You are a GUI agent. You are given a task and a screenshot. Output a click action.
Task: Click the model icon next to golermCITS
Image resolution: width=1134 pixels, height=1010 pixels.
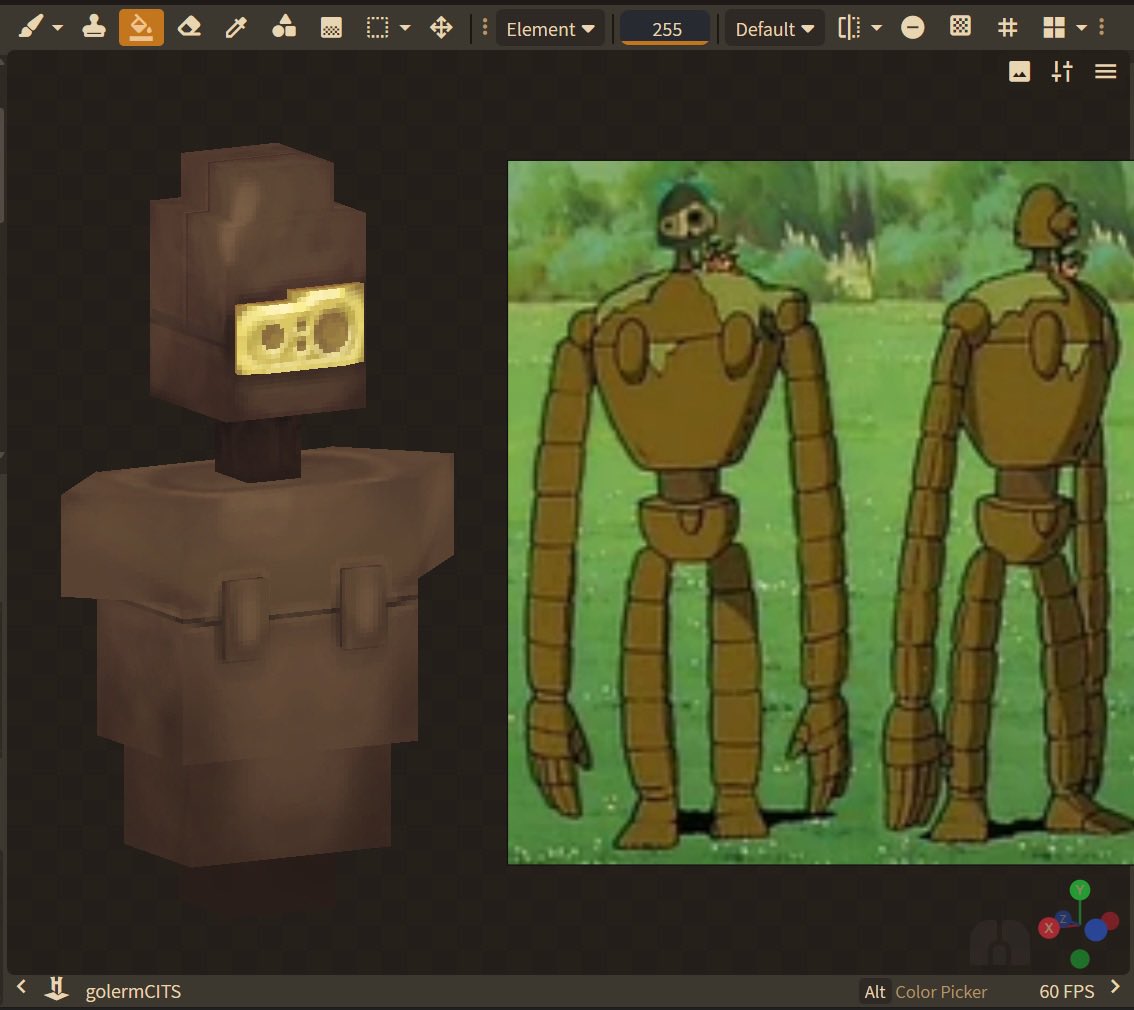point(56,989)
